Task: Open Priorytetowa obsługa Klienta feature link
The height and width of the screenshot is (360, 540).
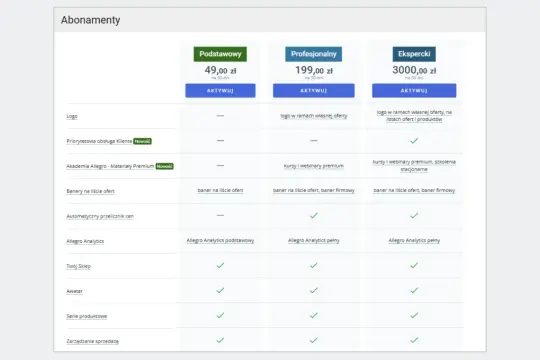Action: point(99,141)
